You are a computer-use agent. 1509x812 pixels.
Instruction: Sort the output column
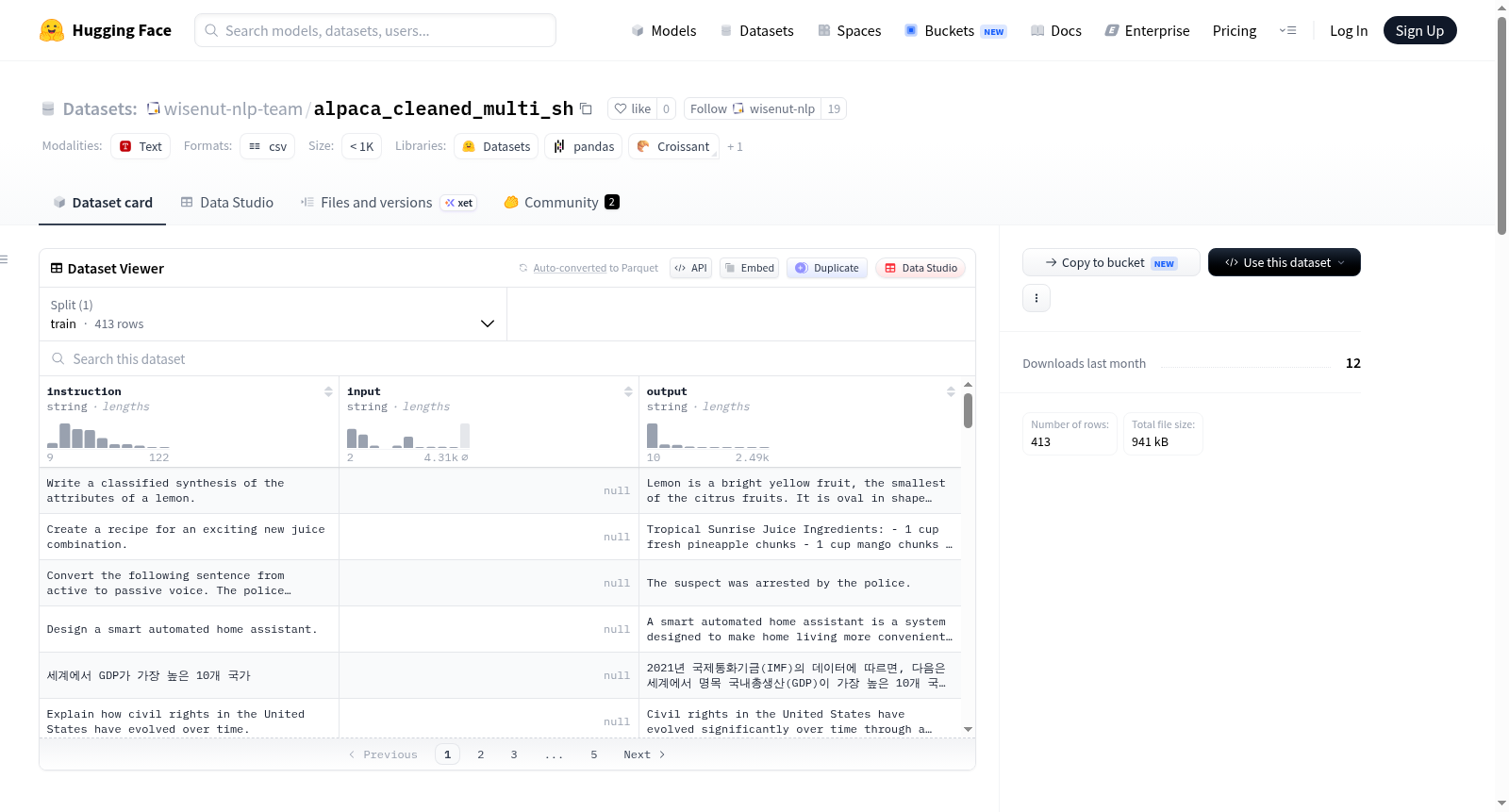click(x=951, y=391)
